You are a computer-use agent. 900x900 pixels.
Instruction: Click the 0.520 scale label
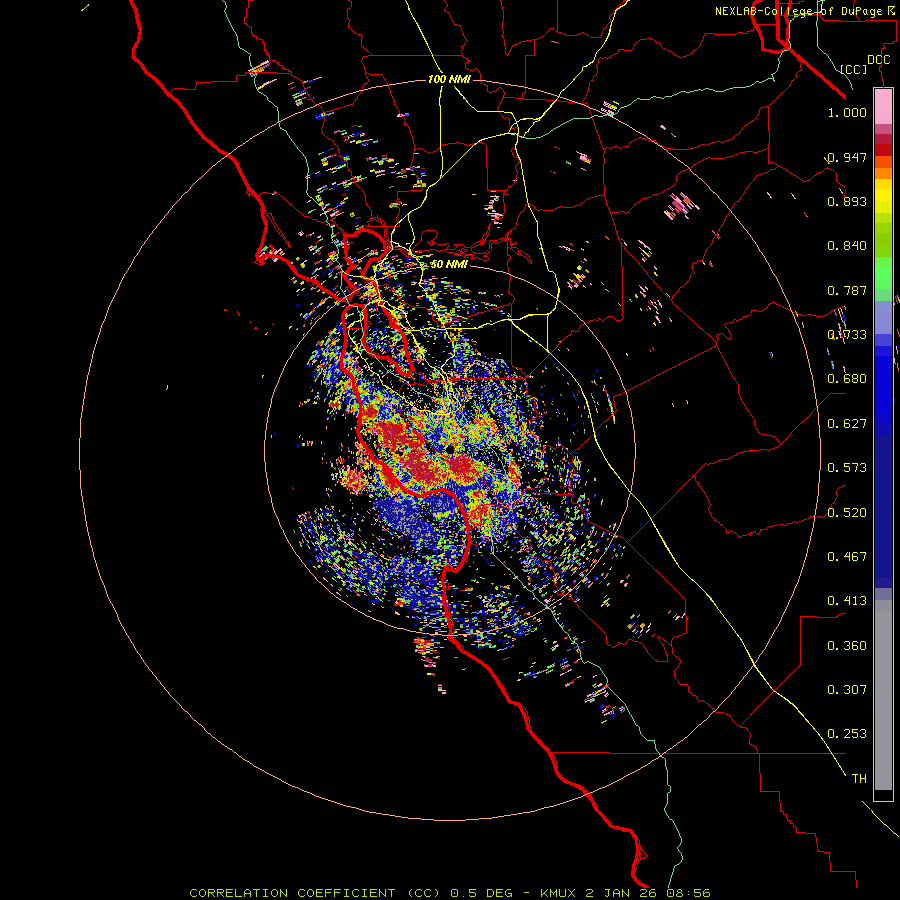click(x=847, y=513)
